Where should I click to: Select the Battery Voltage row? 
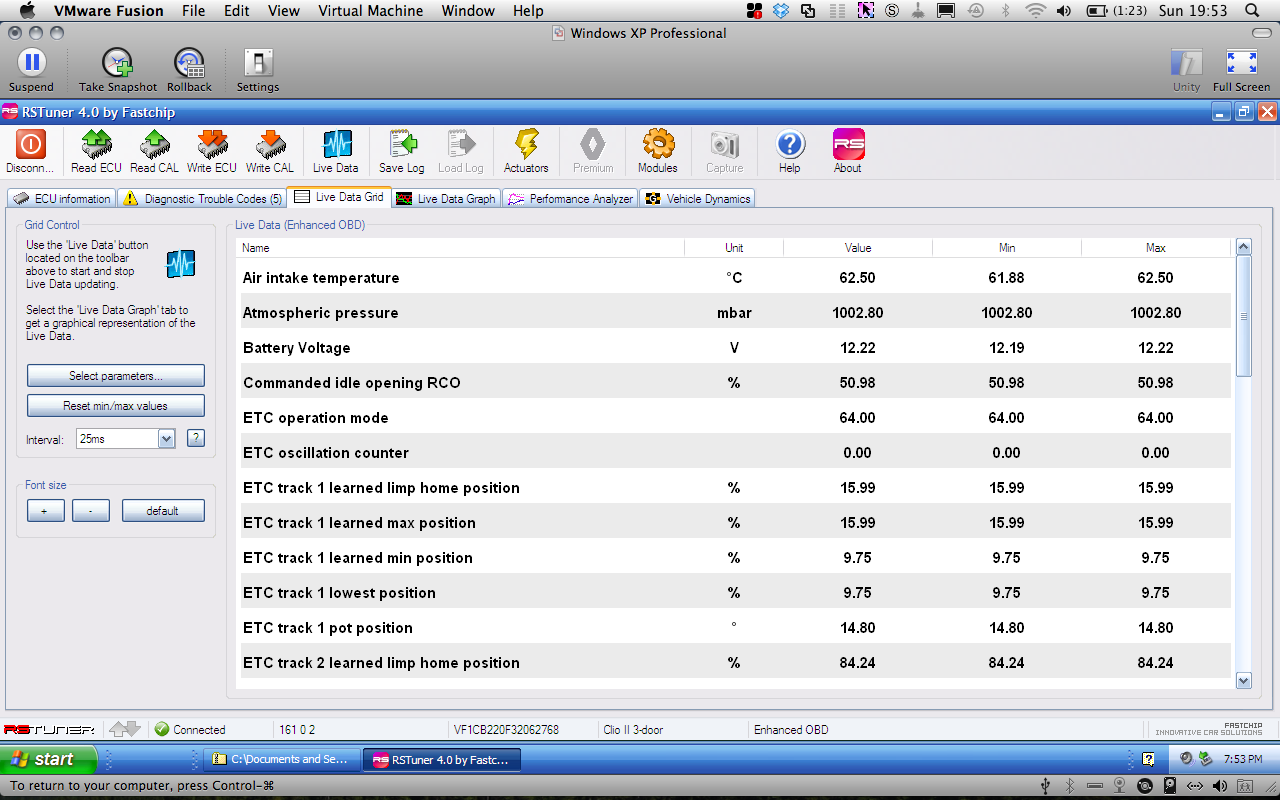coord(734,348)
